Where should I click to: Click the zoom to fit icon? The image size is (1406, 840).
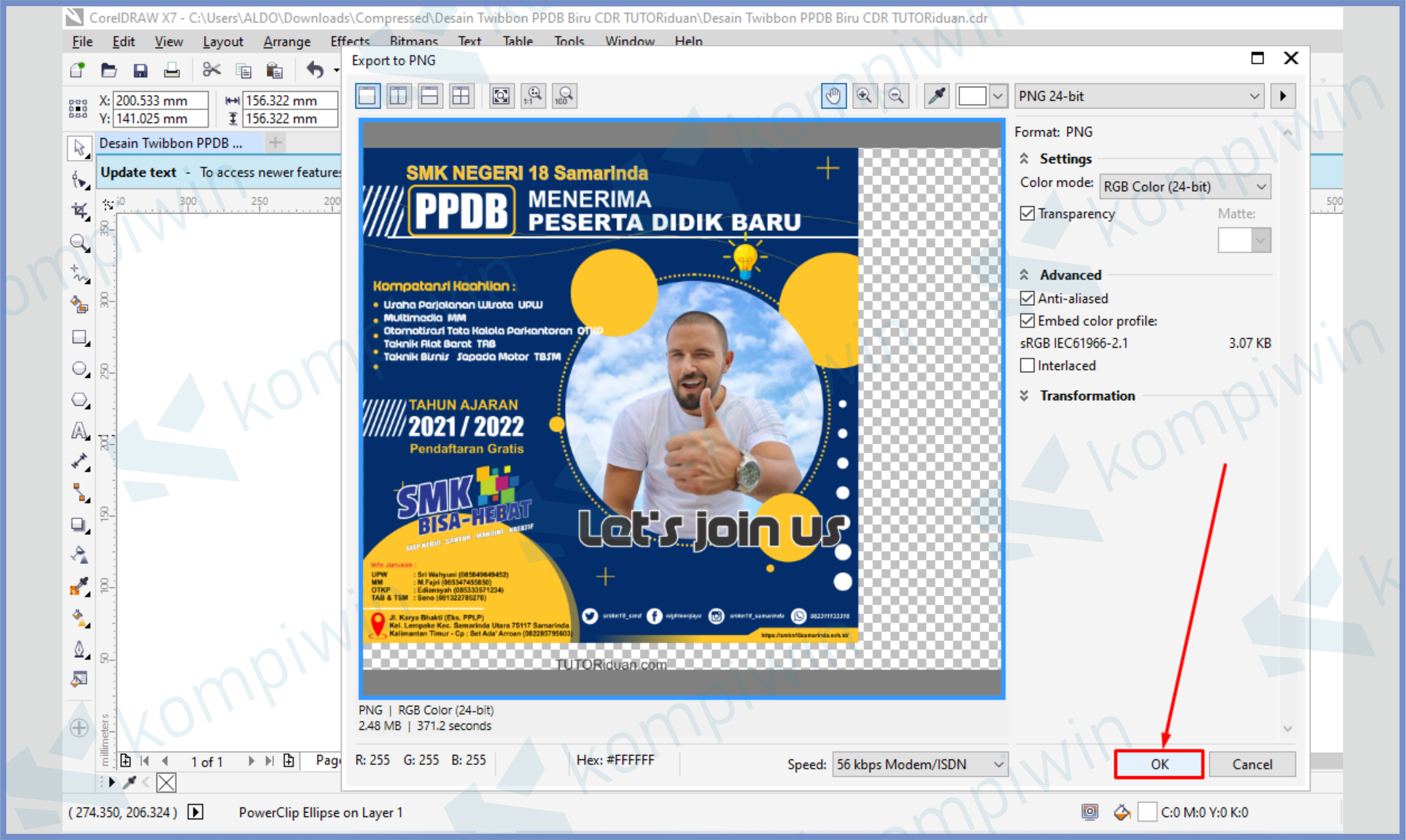[x=501, y=96]
